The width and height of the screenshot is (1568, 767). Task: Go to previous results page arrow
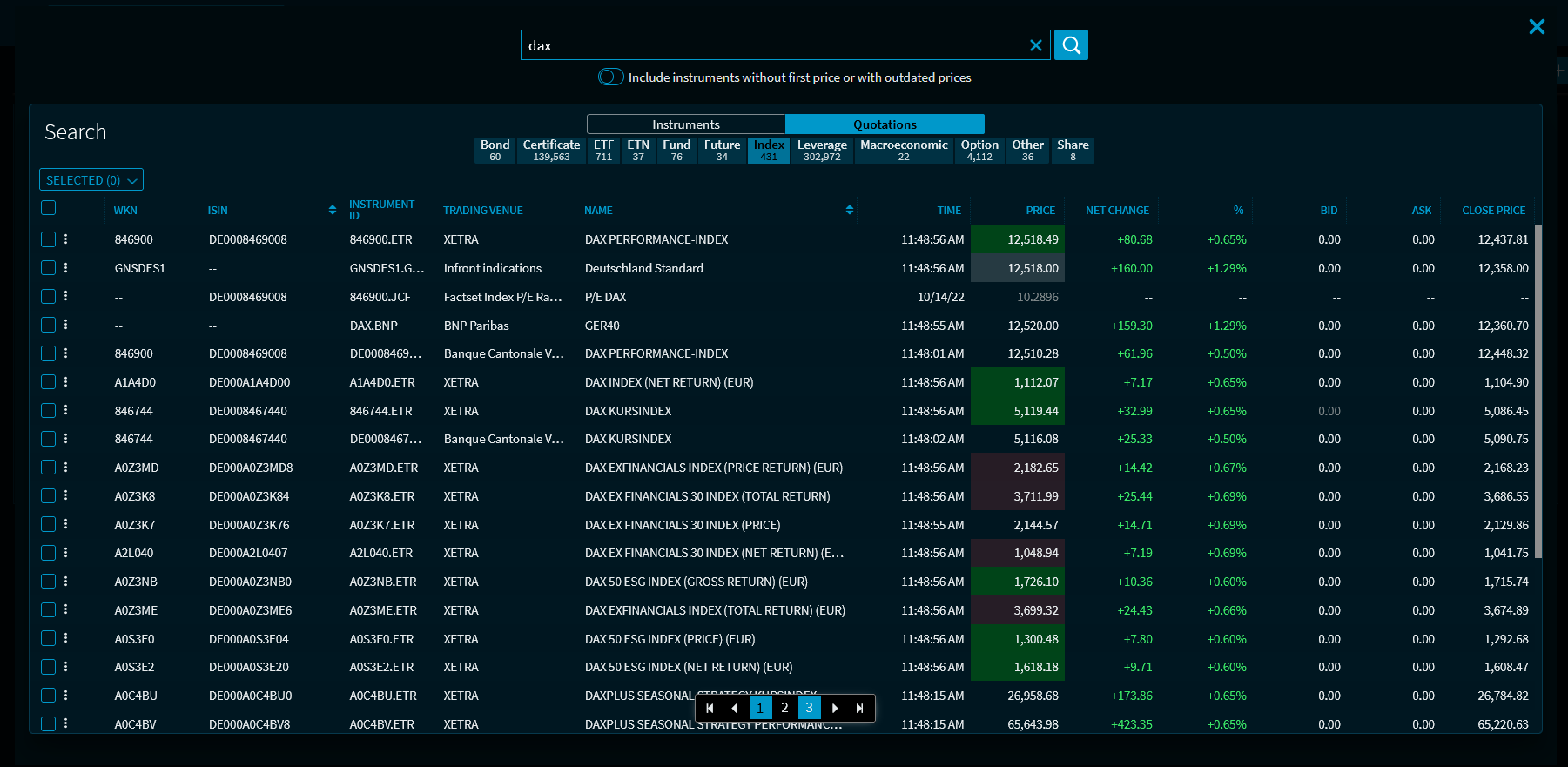735,708
